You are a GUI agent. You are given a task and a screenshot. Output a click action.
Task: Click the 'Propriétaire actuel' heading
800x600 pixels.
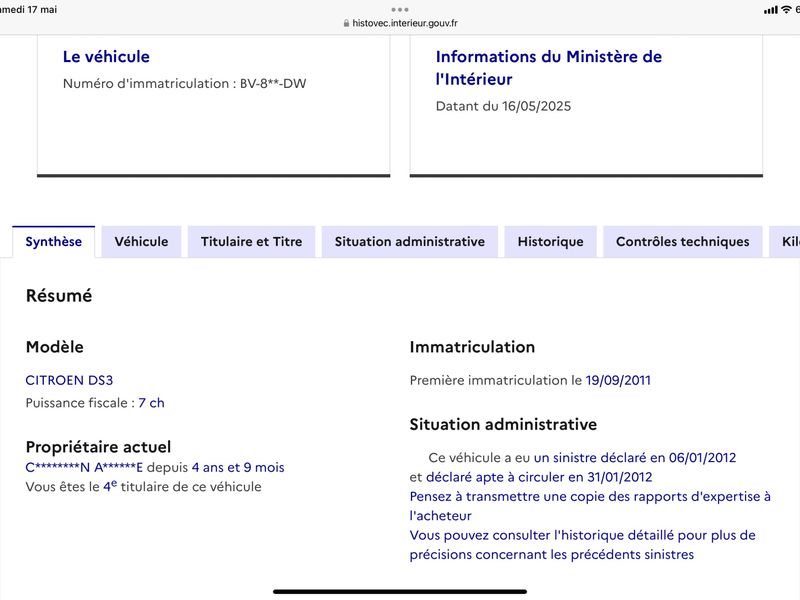point(98,447)
